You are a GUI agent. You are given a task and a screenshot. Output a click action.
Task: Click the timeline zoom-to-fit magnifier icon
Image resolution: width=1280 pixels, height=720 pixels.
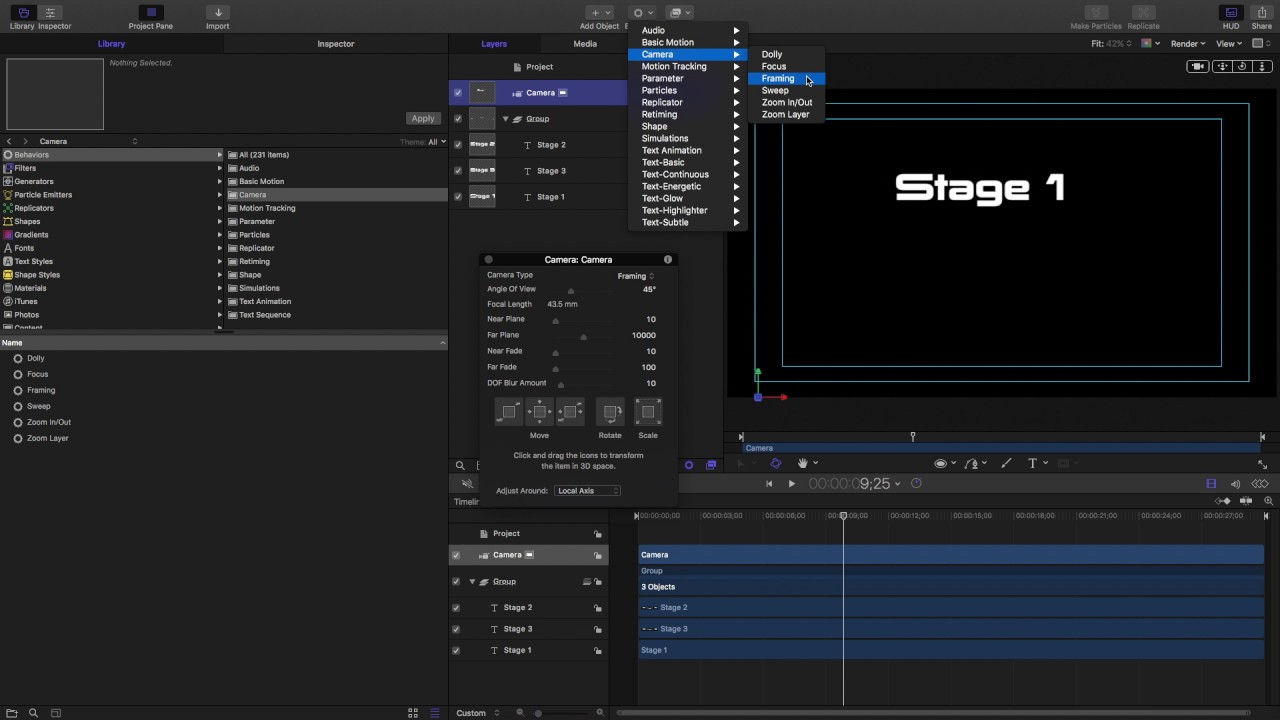1268,501
